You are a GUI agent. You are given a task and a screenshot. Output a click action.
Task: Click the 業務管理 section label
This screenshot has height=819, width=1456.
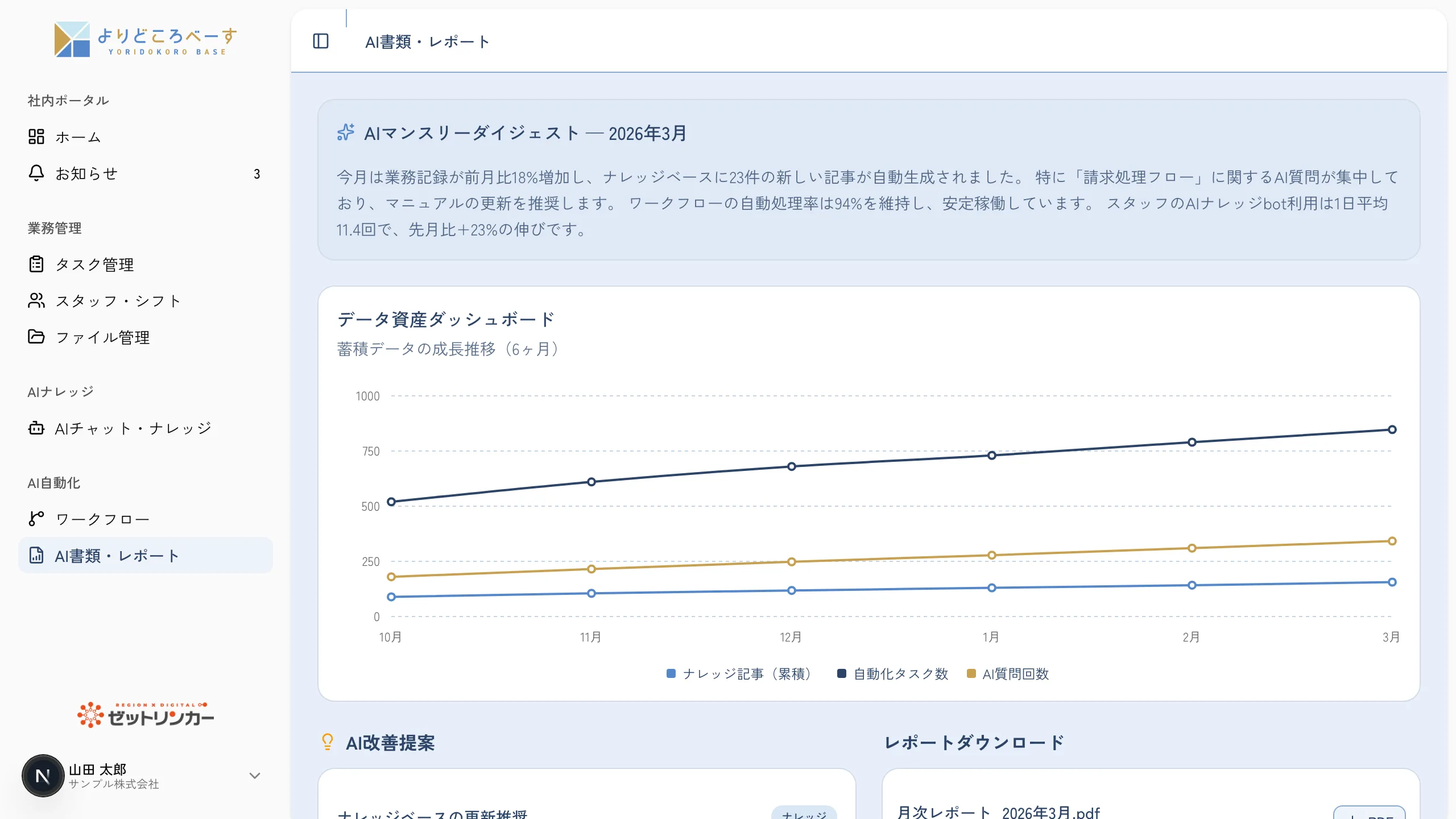tap(55, 228)
